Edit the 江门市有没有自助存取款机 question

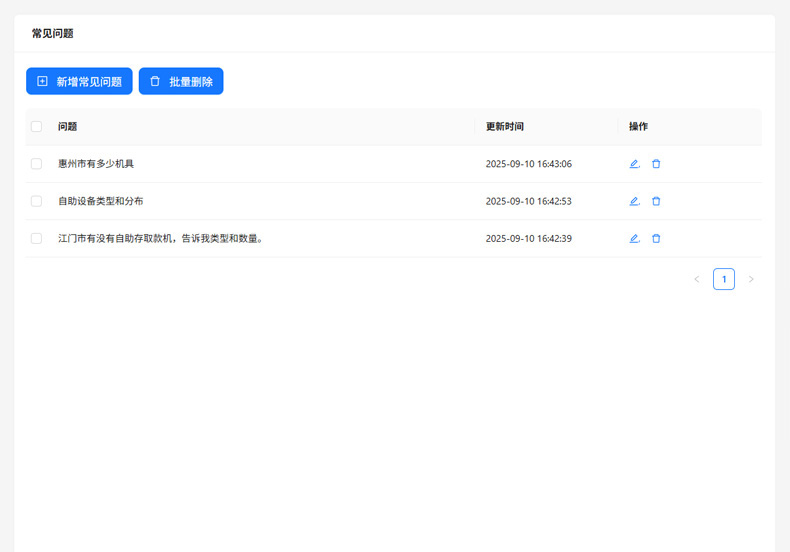pyautogui.click(x=634, y=239)
